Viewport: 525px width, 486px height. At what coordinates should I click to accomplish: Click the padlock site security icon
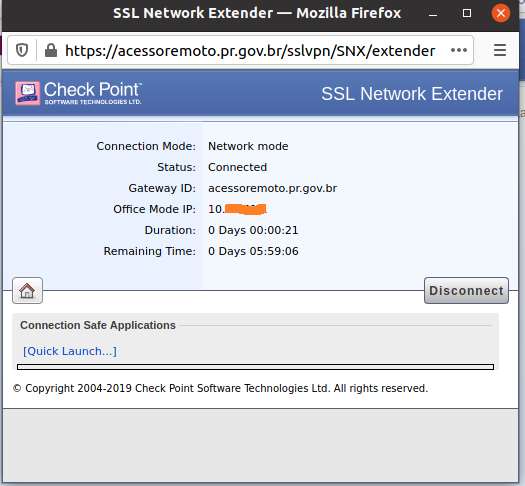tap(51, 51)
